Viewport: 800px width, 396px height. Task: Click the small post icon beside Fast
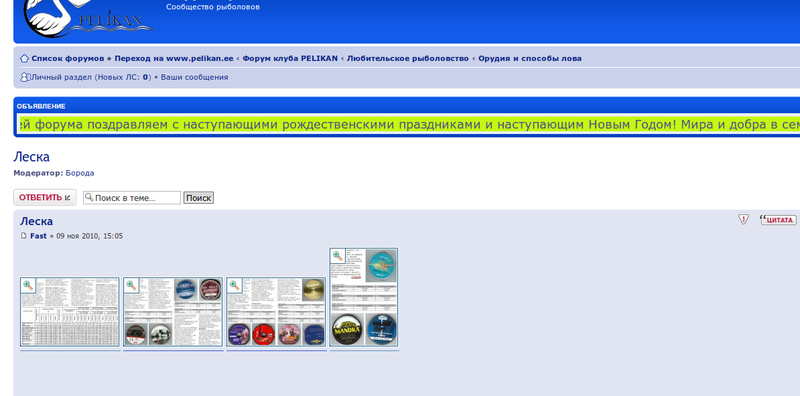point(23,236)
